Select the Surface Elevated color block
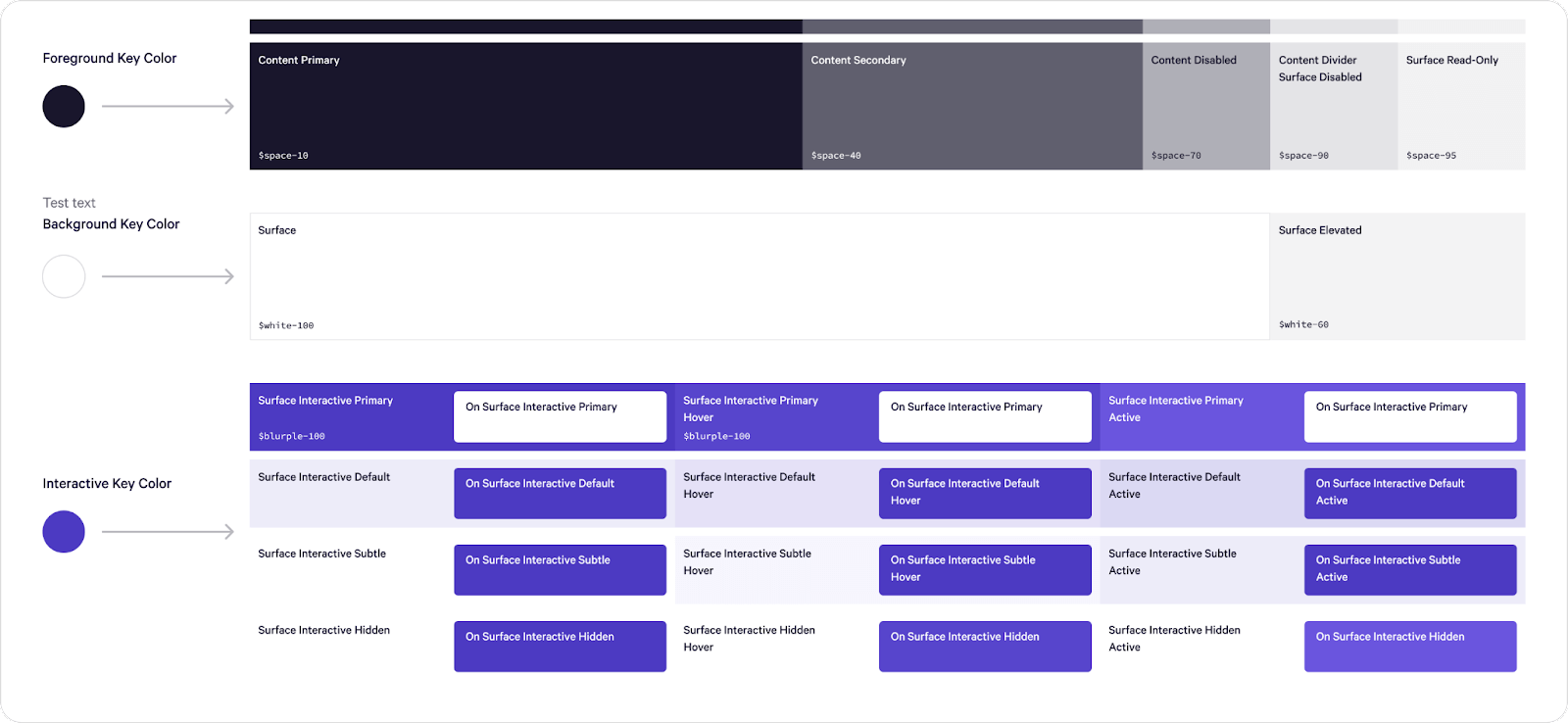Screen dimensions: 1568x723 click(x=1397, y=276)
